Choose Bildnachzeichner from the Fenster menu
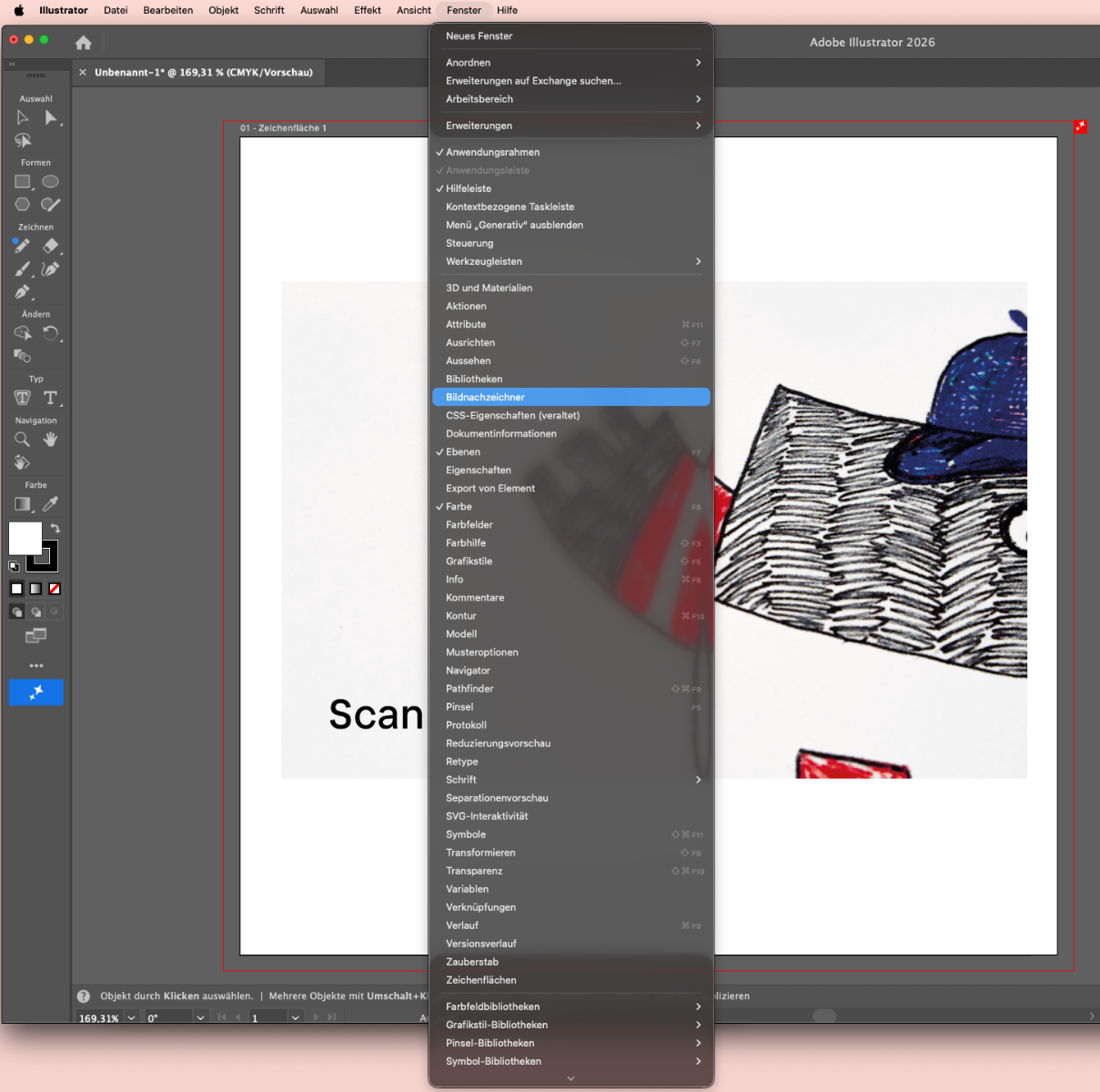 pos(571,398)
